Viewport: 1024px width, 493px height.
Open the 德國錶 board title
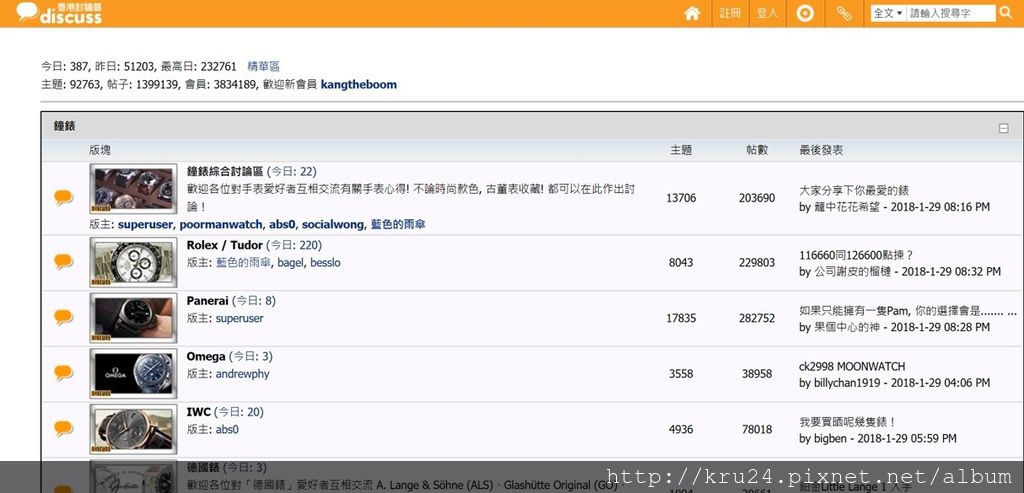click(x=203, y=468)
